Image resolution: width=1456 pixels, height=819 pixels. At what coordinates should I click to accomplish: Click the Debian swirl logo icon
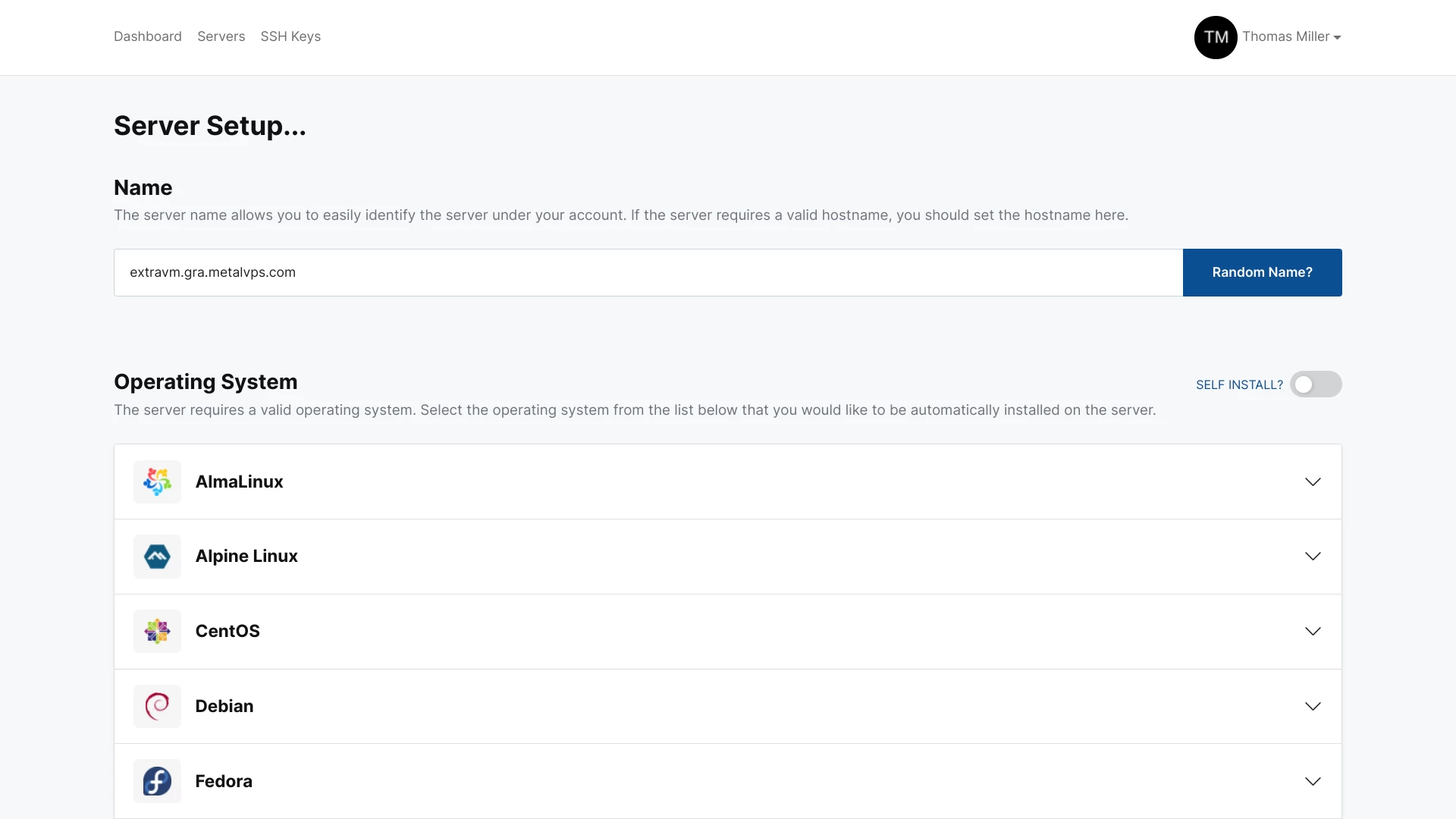click(157, 706)
